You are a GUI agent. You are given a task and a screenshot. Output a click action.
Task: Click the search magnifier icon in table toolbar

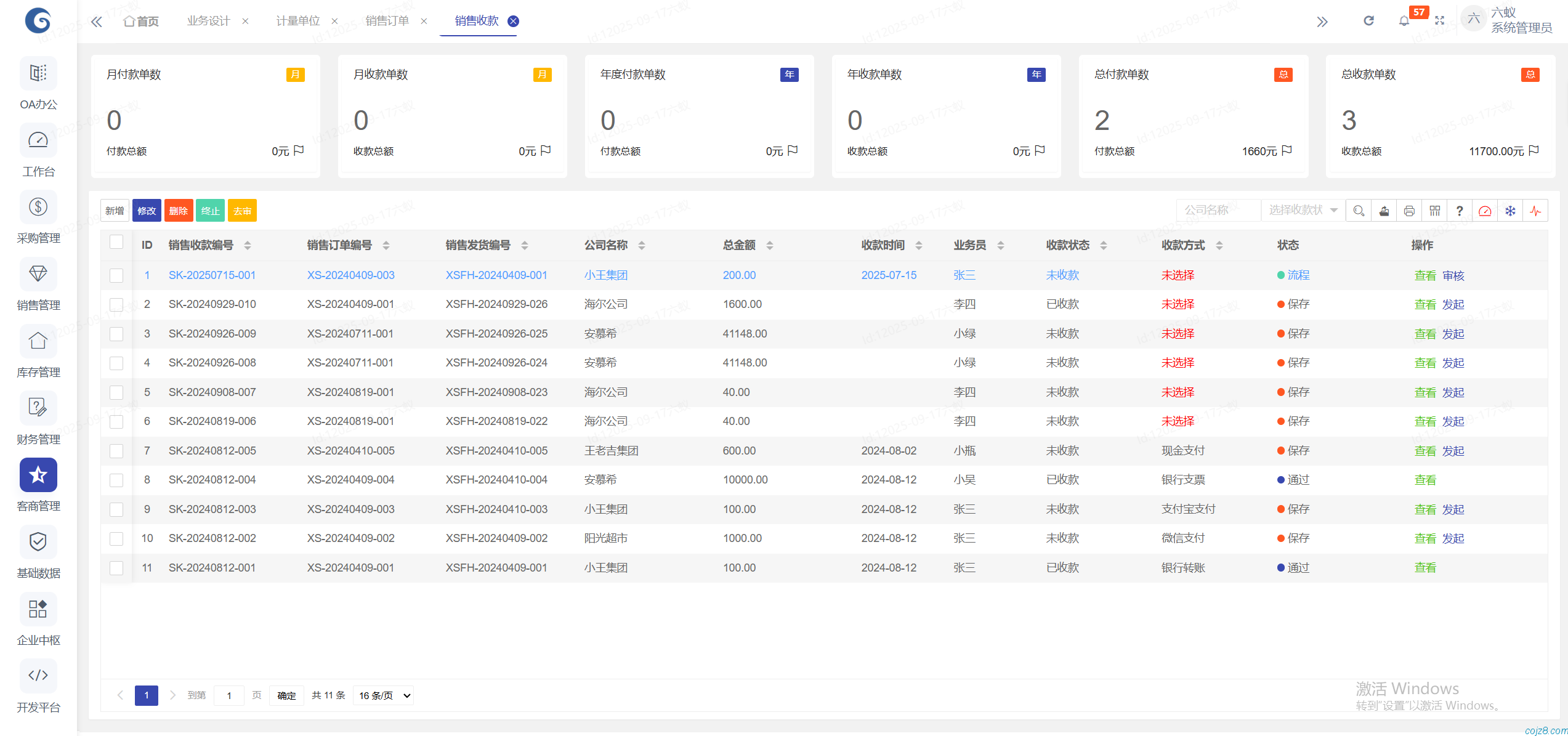coord(1359,211)
